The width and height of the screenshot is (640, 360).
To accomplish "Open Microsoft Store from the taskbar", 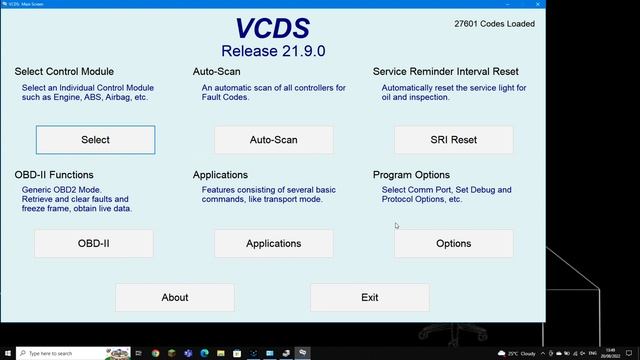I will [x=237, y=353].
